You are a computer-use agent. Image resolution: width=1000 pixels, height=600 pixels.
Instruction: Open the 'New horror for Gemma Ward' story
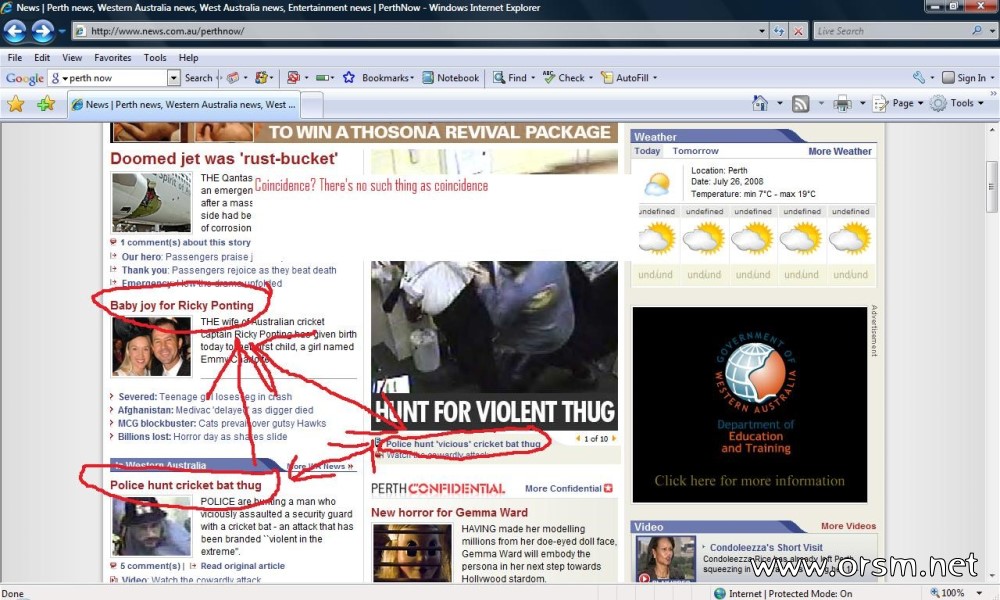point(450,513)
